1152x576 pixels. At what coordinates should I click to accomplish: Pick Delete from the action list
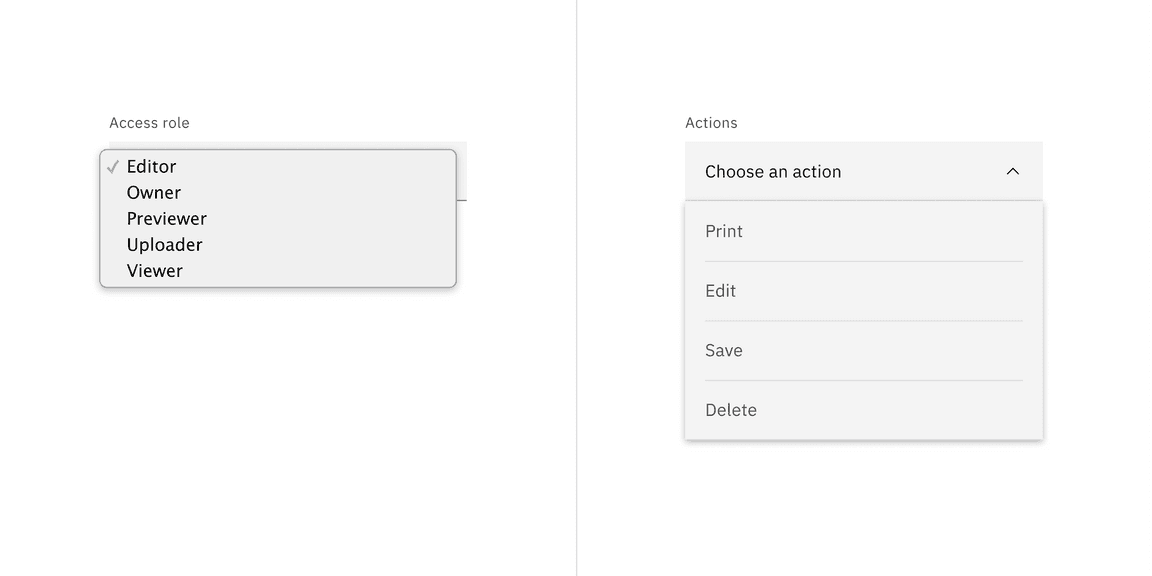click(731, 410)
